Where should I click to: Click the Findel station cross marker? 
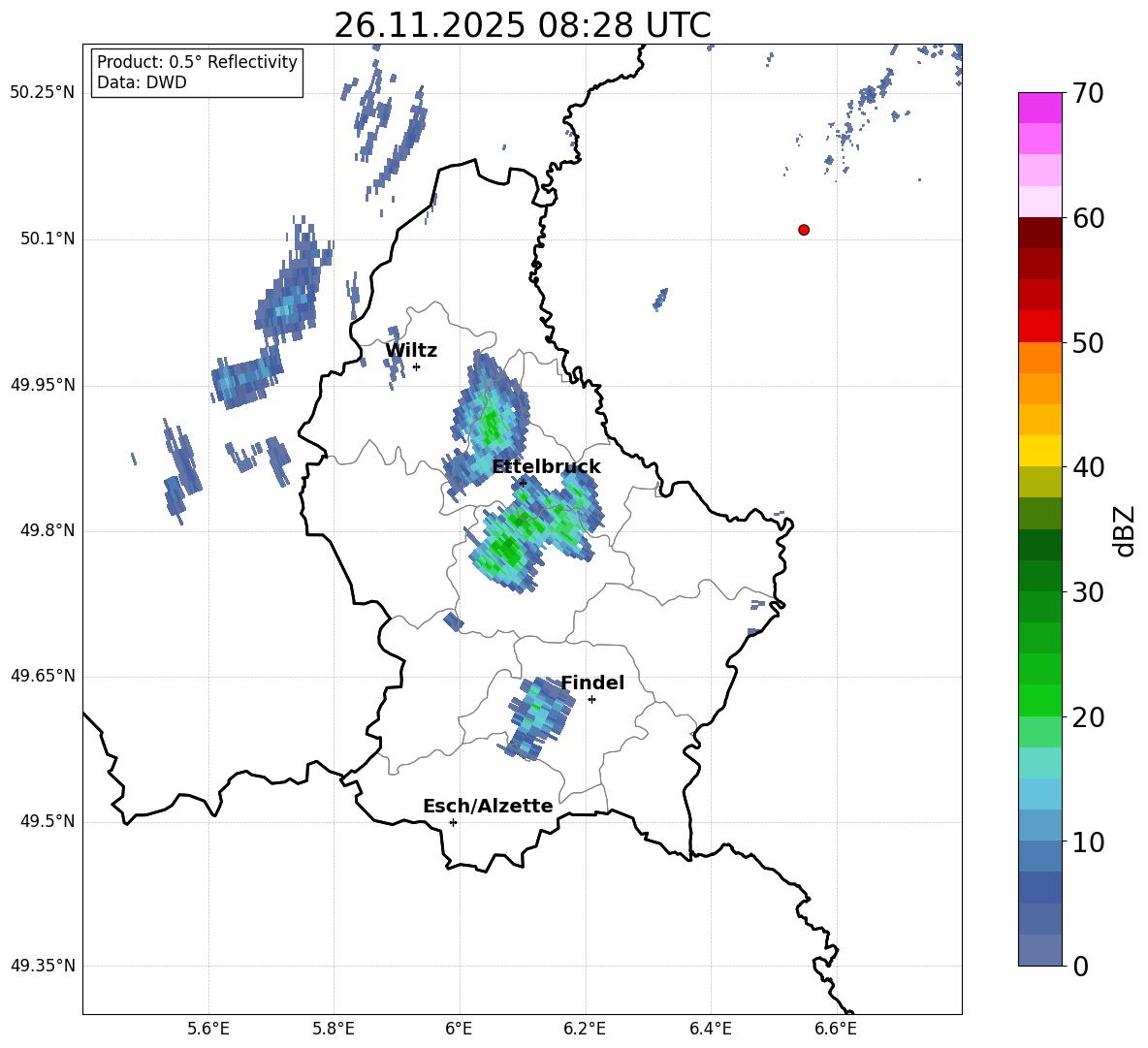[x=591, y=699]
